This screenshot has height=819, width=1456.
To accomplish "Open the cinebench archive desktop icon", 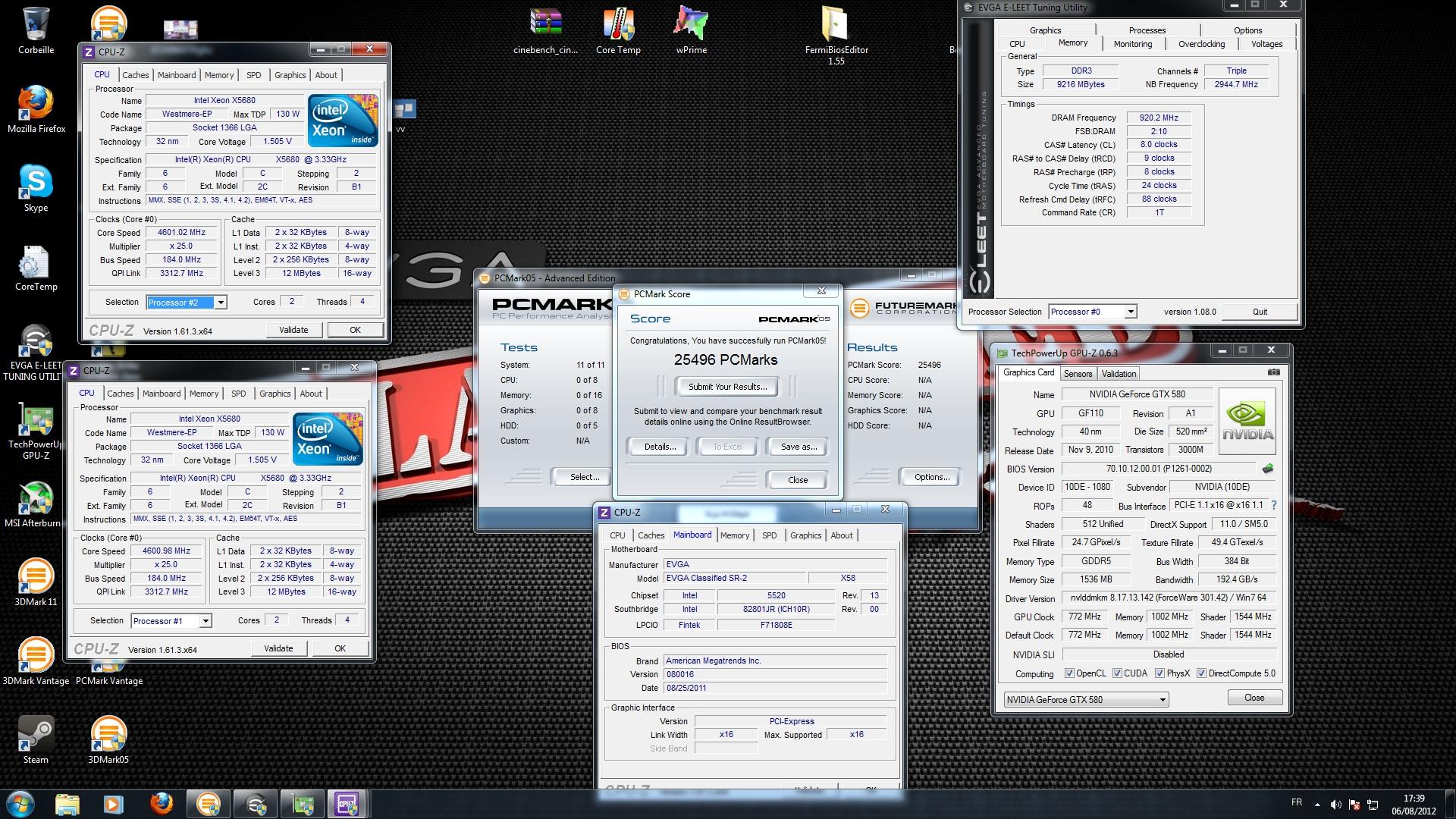I will [545, 30].
